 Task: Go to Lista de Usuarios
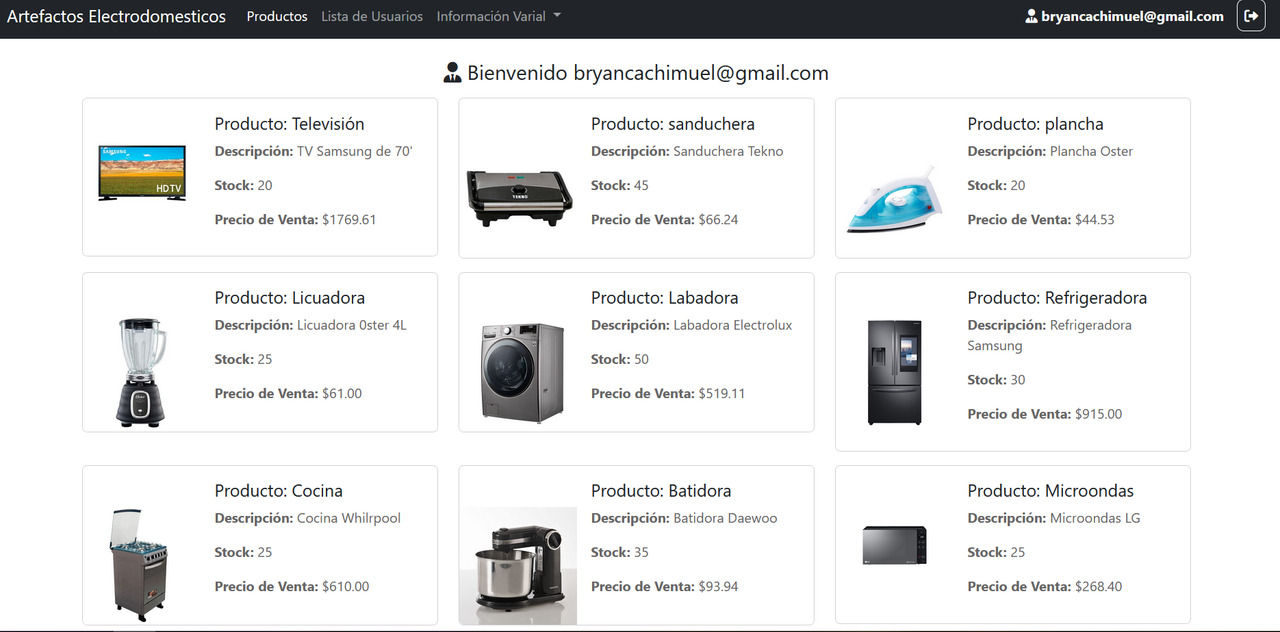(x=372, y=16)
